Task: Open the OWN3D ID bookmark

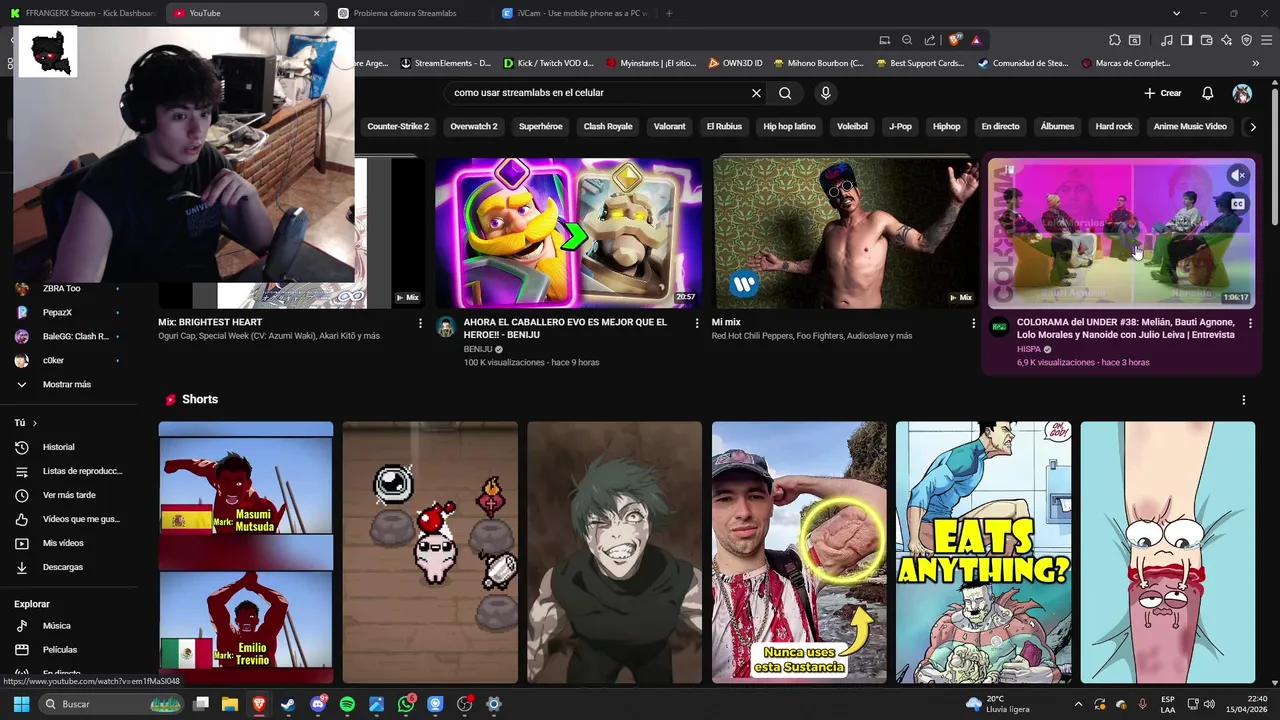Action: click(x=735, y=63)
